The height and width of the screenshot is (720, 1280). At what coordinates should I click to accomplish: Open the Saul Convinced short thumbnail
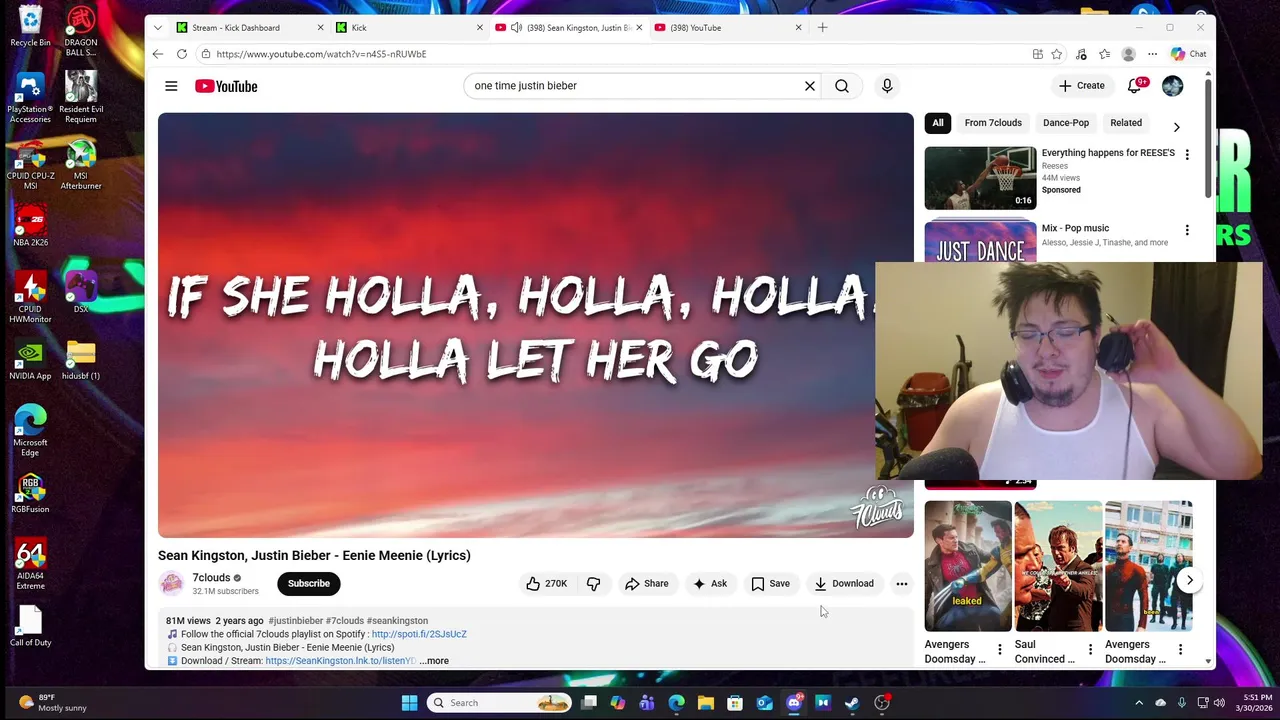click(x=1058, y=566)
